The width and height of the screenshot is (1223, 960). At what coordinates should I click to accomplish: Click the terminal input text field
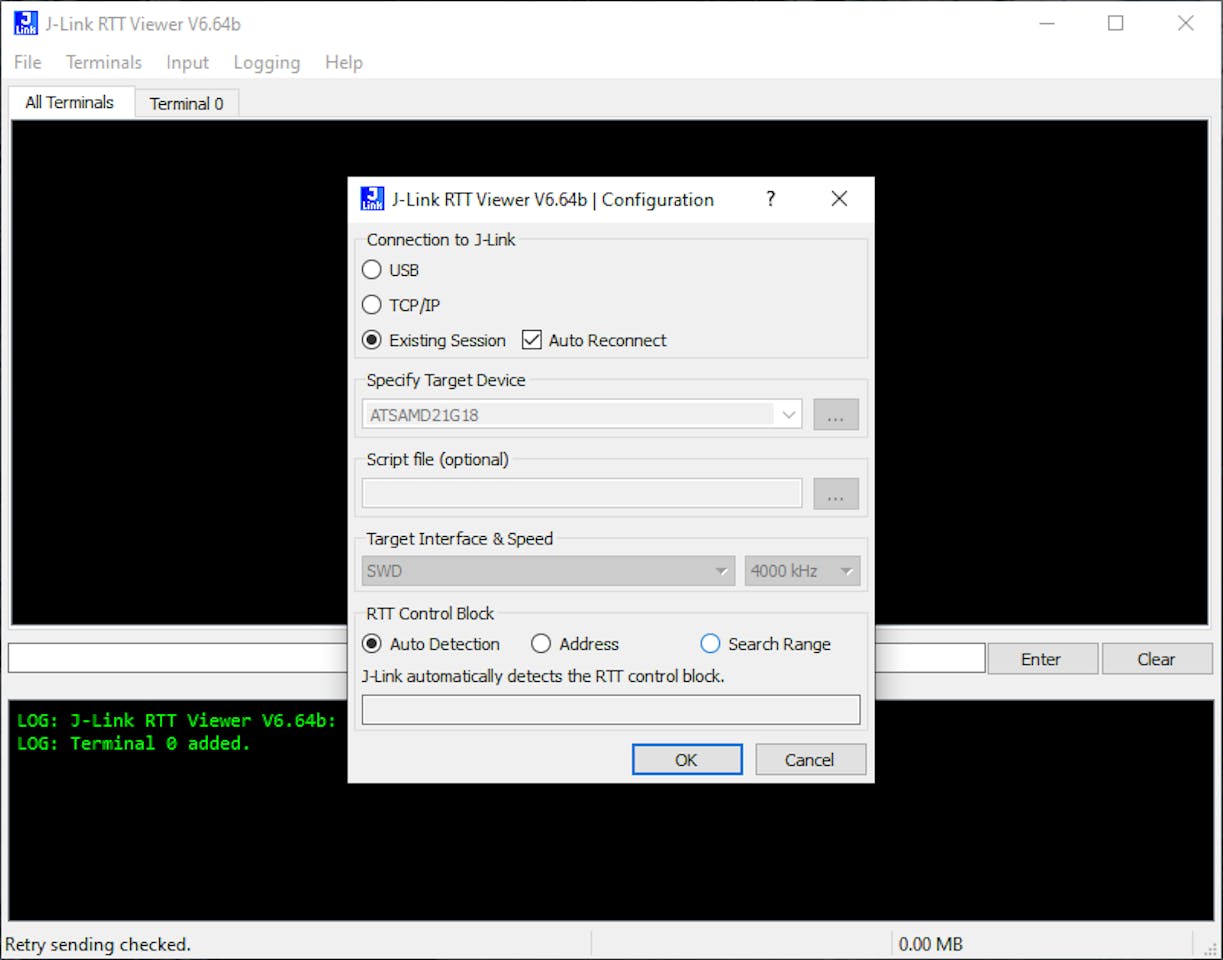coord(178,658)
